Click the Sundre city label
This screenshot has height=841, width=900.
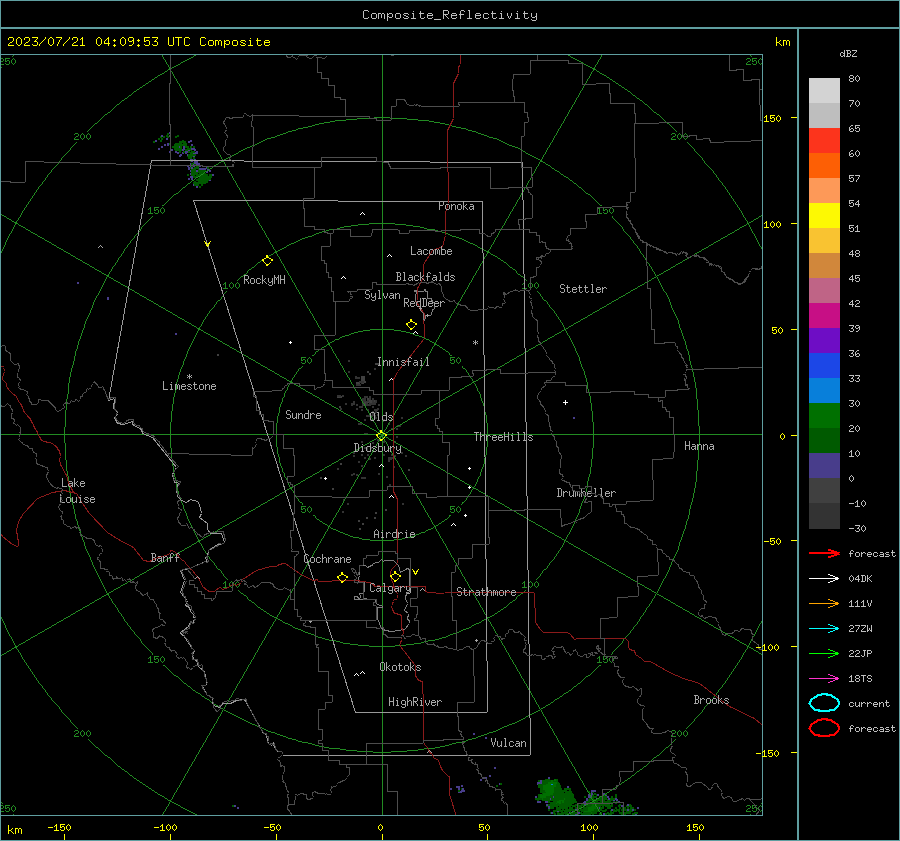(x=303, y=414)
